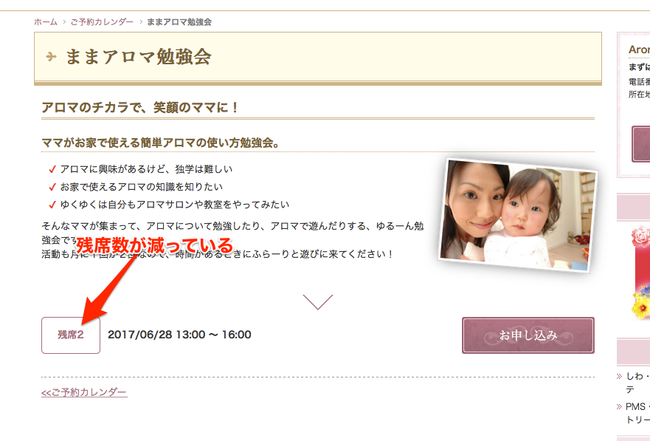Click the downward chevron below the description

pos(318,302)
